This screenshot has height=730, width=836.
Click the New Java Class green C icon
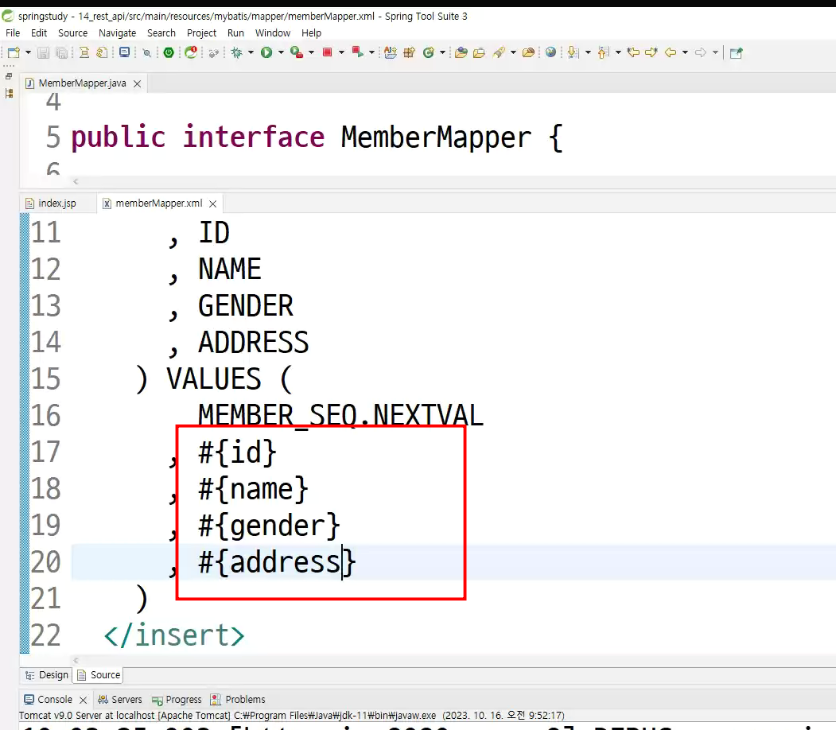pyautogui.click(x=428, y=52)
